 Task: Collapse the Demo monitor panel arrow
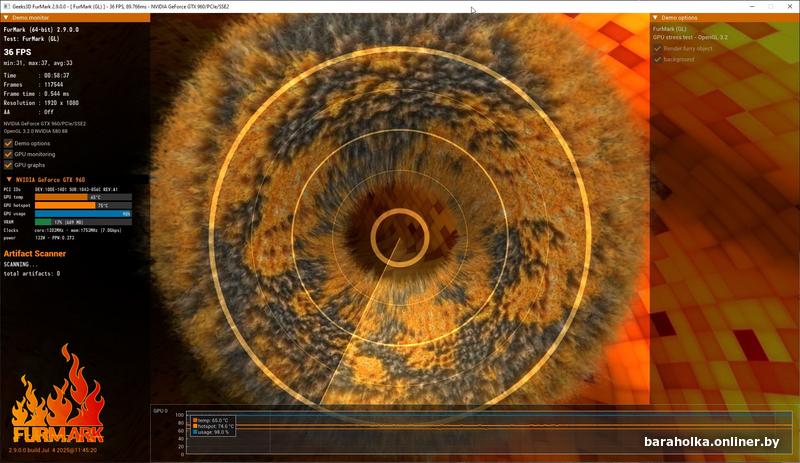click(6, 17)
